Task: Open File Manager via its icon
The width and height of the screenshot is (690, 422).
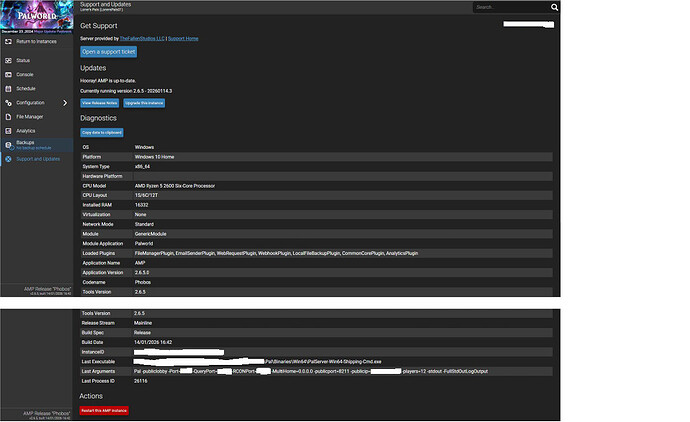Action: point(8,116)
